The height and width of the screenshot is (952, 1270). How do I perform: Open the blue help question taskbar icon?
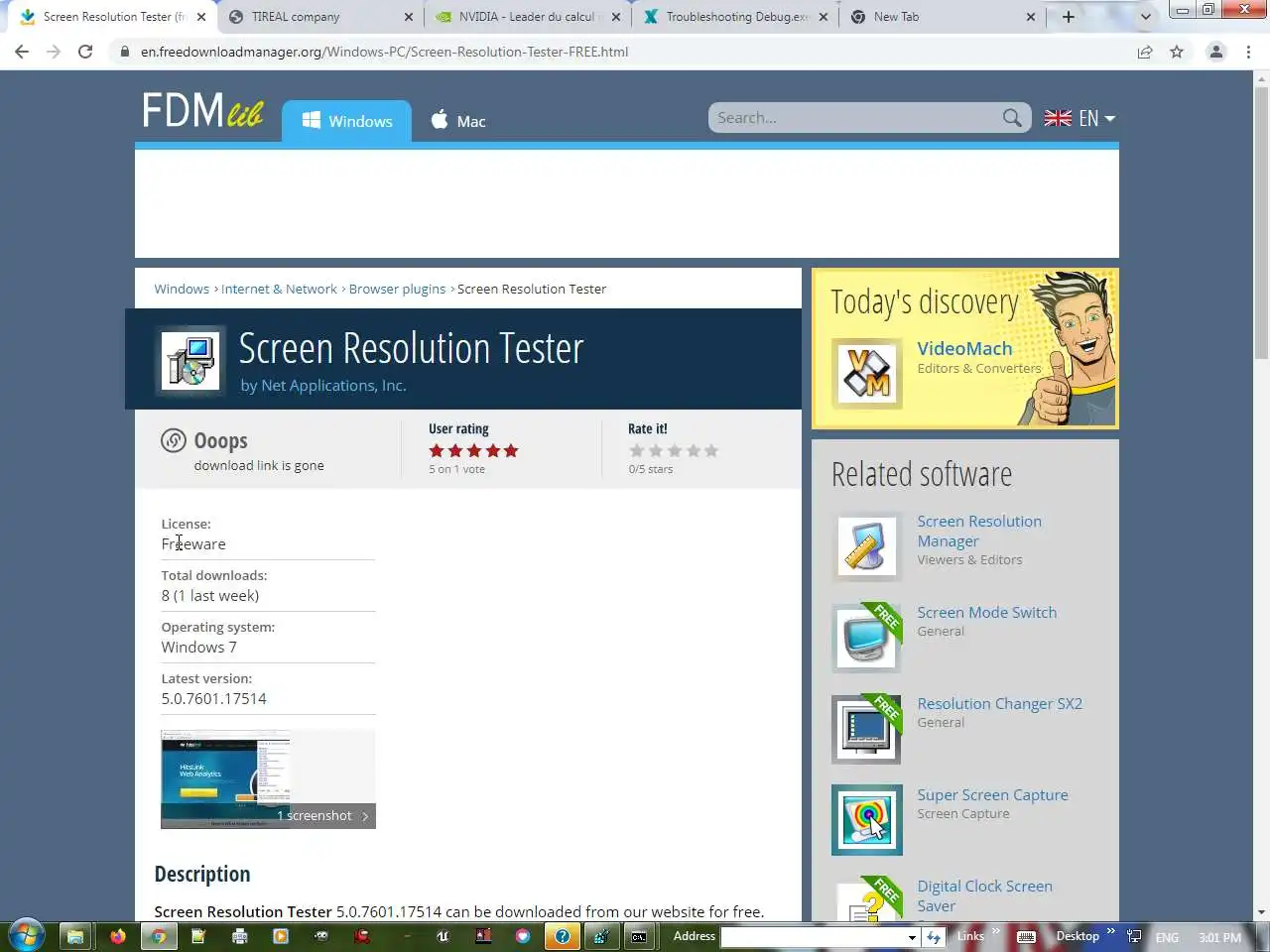(563, 935)
